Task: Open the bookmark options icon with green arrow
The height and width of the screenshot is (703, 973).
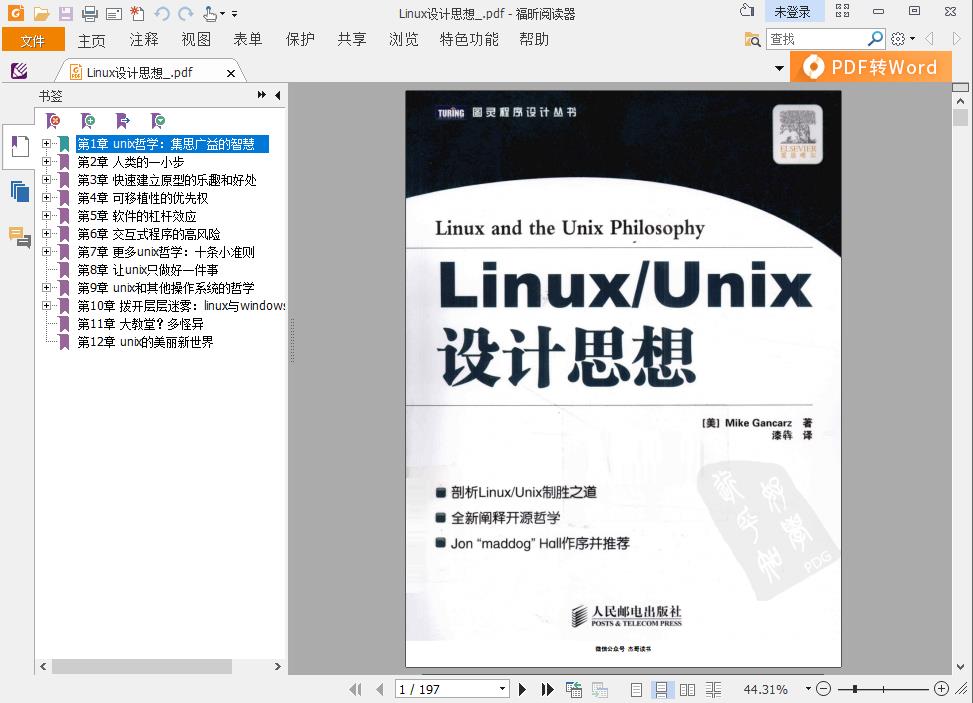Action: pos(158,120)
